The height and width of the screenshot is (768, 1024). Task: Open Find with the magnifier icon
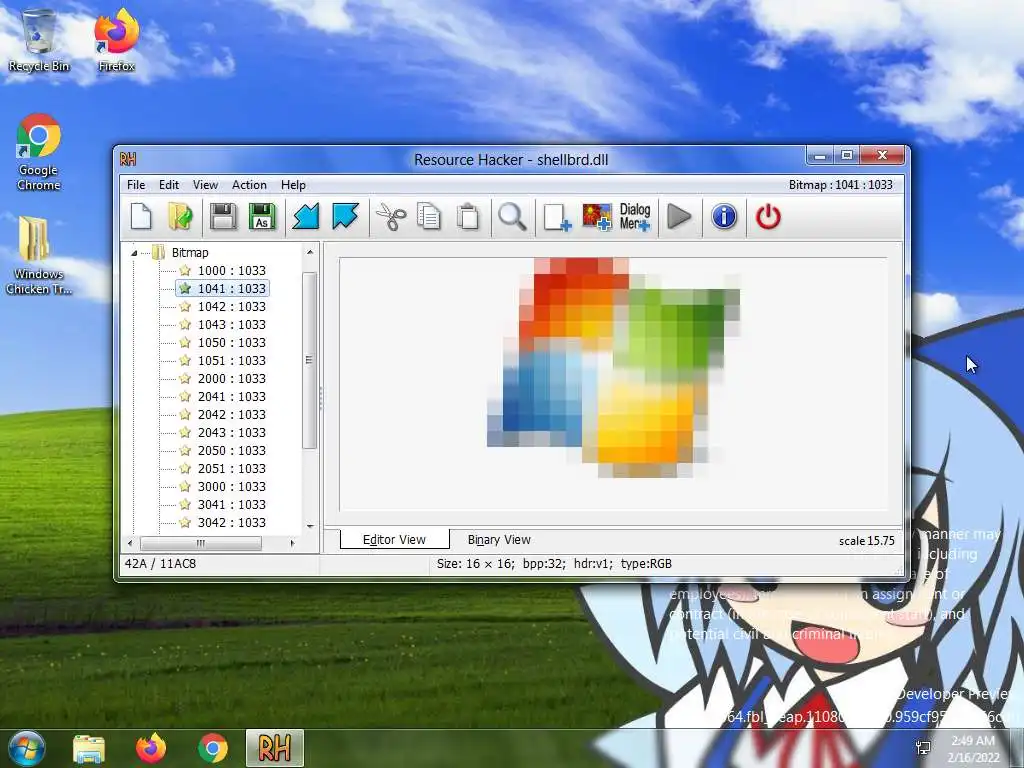tap(512, 217)
